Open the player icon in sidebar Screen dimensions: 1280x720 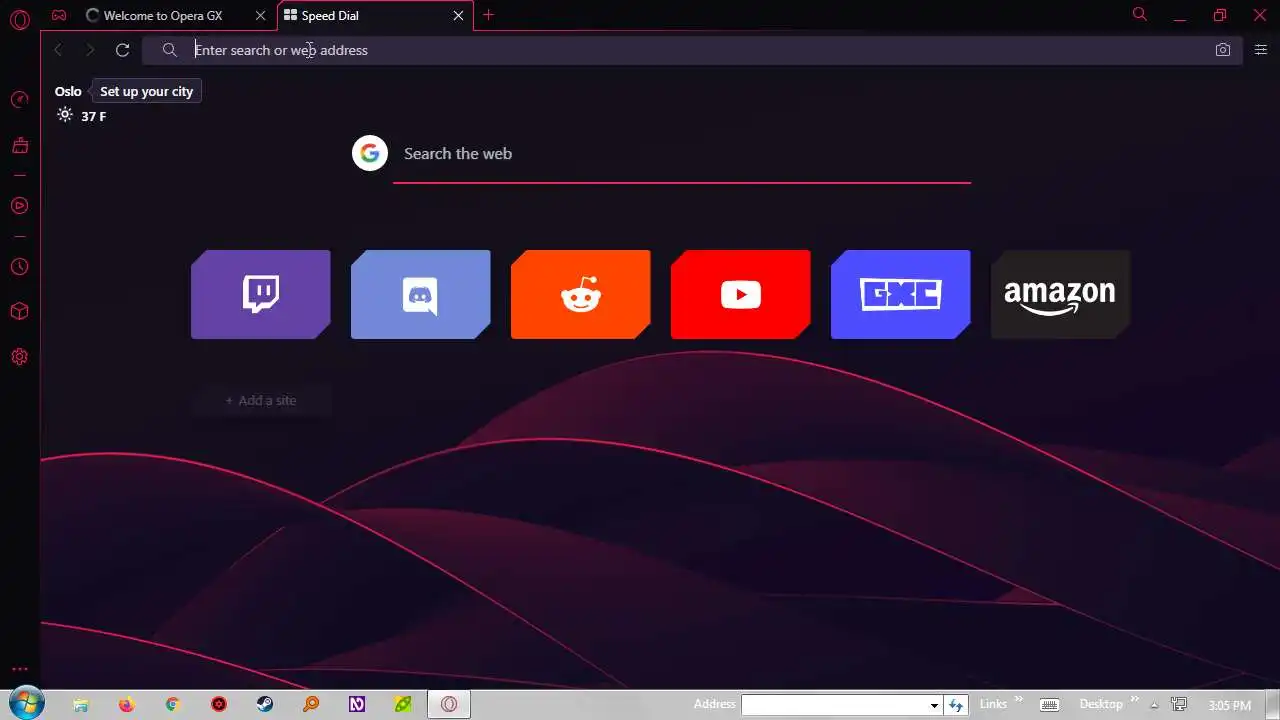(x=19, y=206)
